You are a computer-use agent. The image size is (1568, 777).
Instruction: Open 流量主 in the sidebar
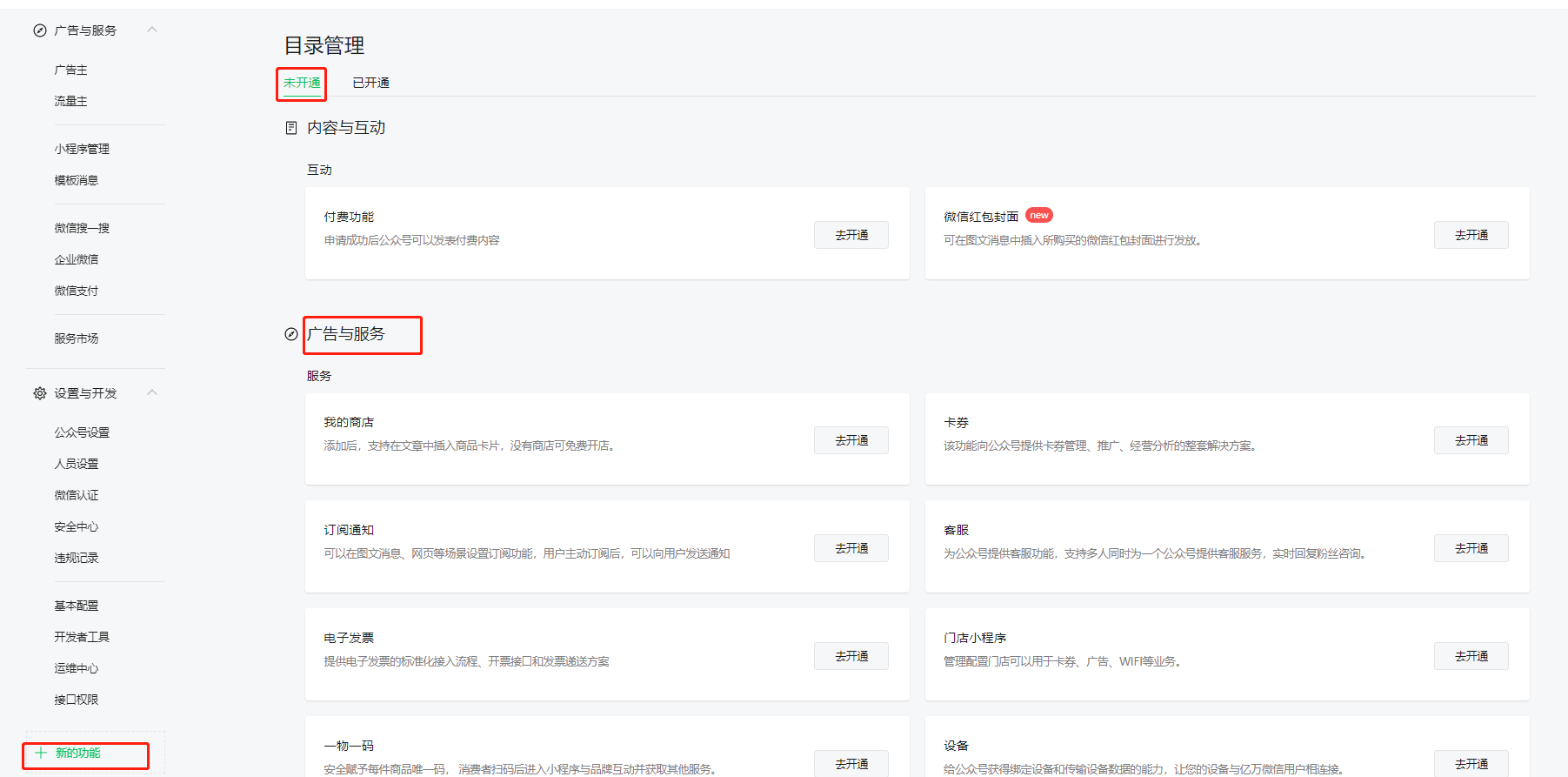tap(70, 101)
